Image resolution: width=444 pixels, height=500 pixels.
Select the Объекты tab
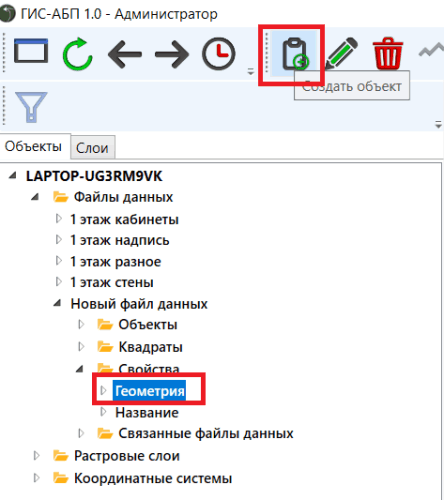click(33, 146)
